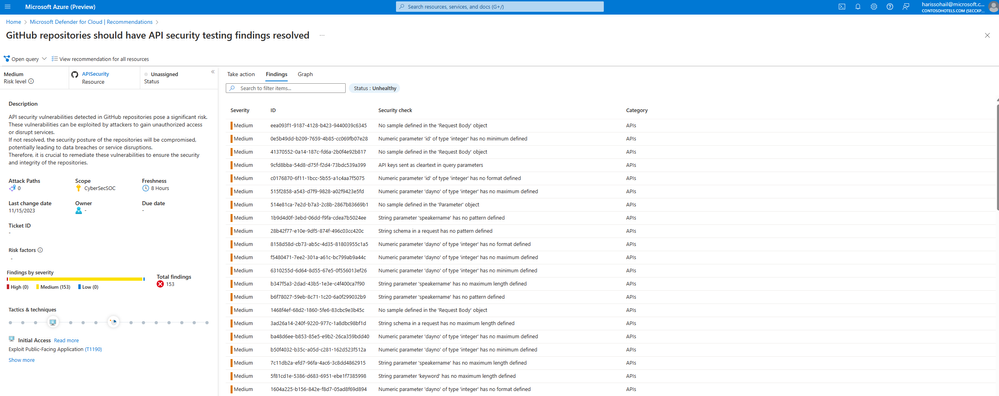
Task: Sort by the Security check column header
Action: (395, 110)
